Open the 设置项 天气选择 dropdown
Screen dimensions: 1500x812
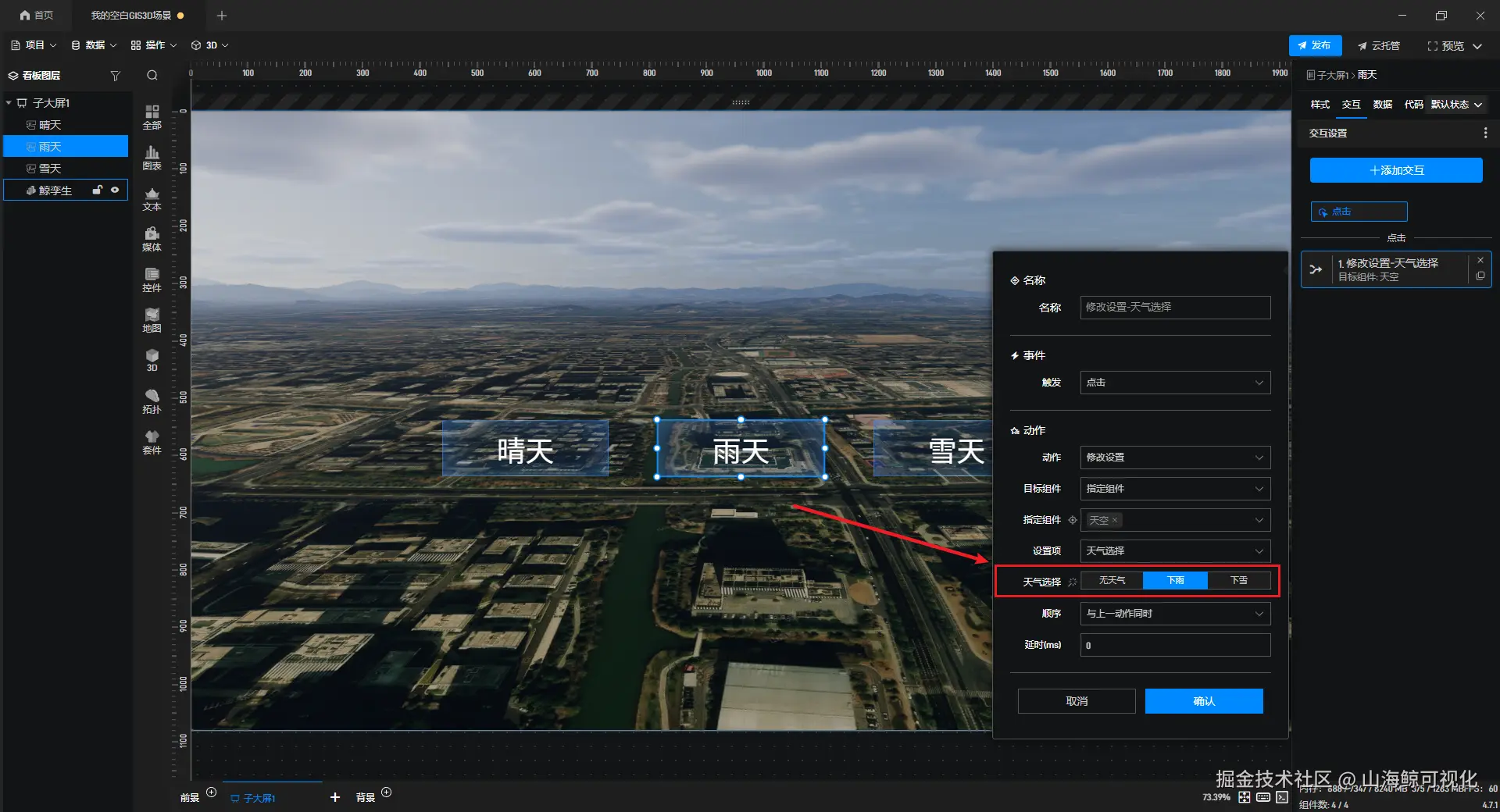tap(1175, 551)
